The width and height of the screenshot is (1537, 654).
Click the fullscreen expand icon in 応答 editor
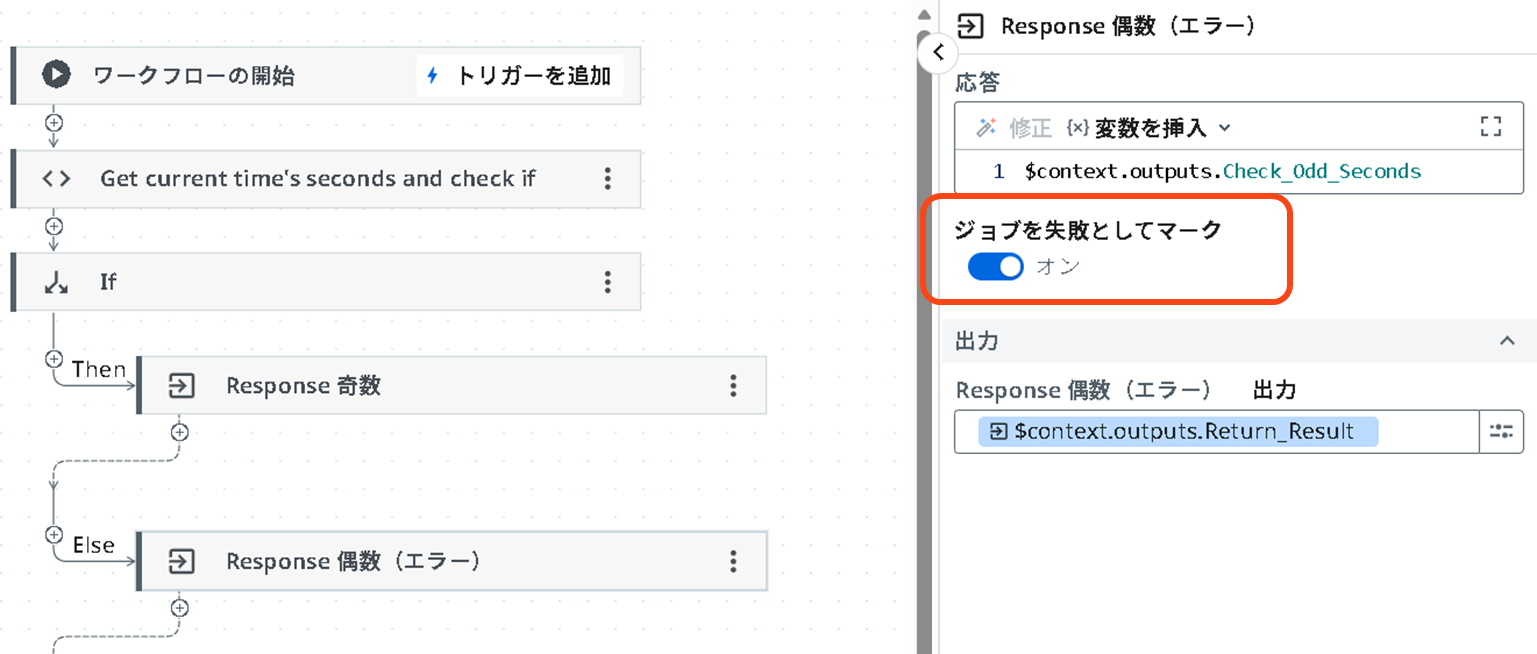coord(1490,127)
